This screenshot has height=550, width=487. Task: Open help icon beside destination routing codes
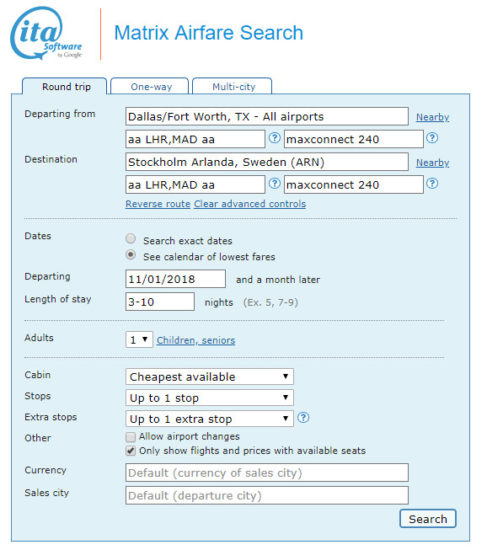[x=275, y=183]
